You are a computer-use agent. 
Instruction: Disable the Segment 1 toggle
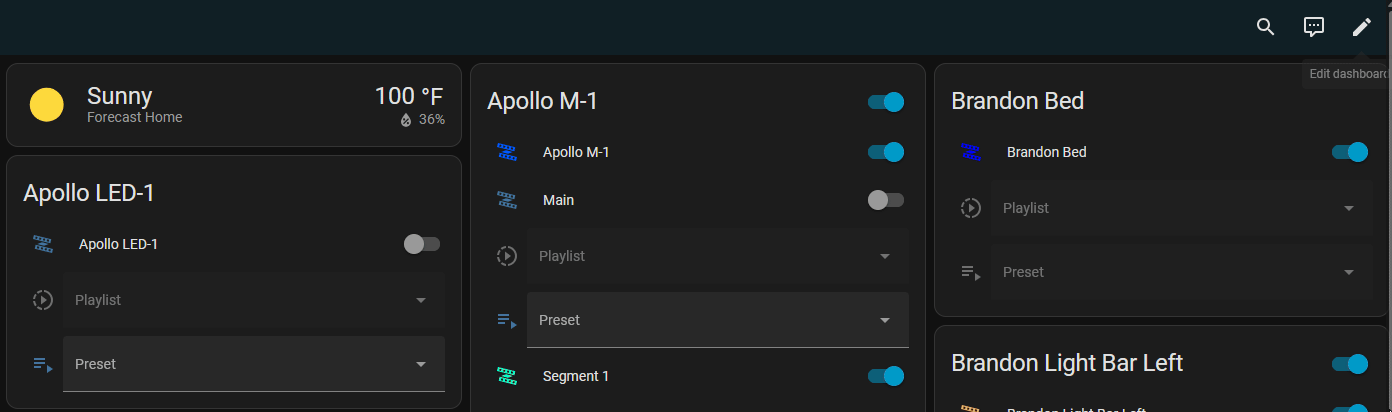coord(886,376)
